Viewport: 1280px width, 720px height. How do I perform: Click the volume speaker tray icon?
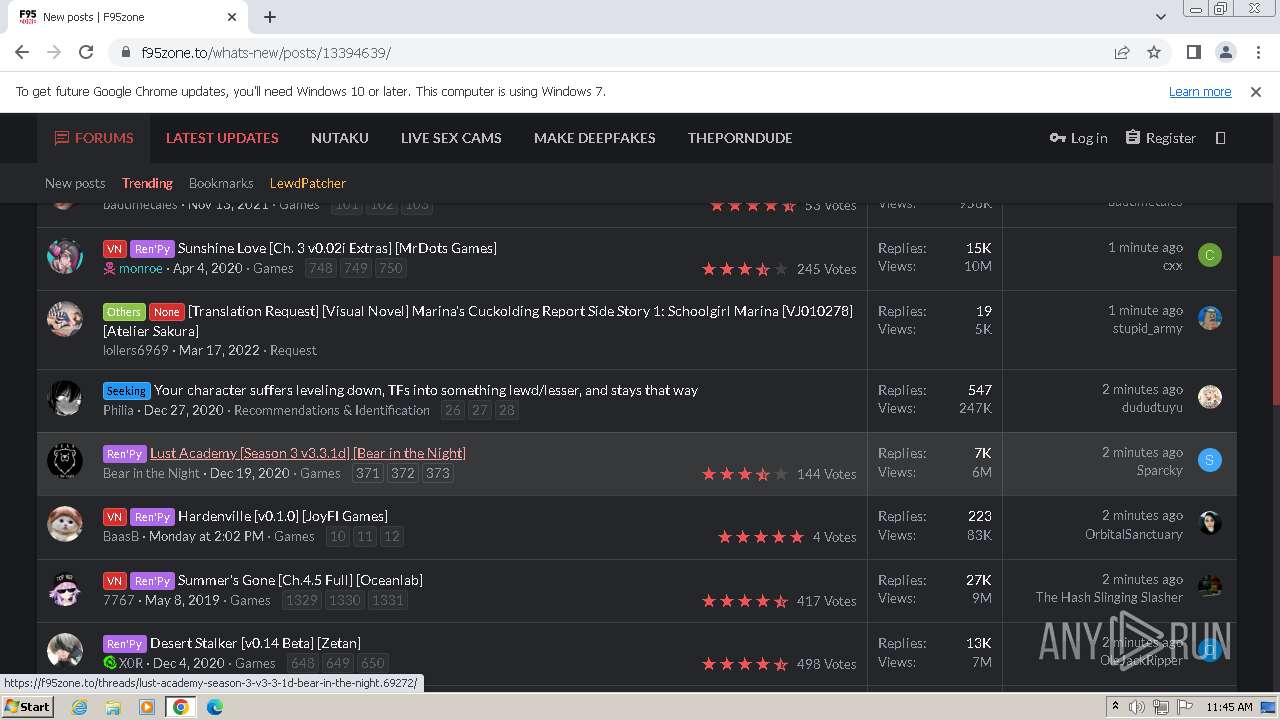tap(1137, 707)
